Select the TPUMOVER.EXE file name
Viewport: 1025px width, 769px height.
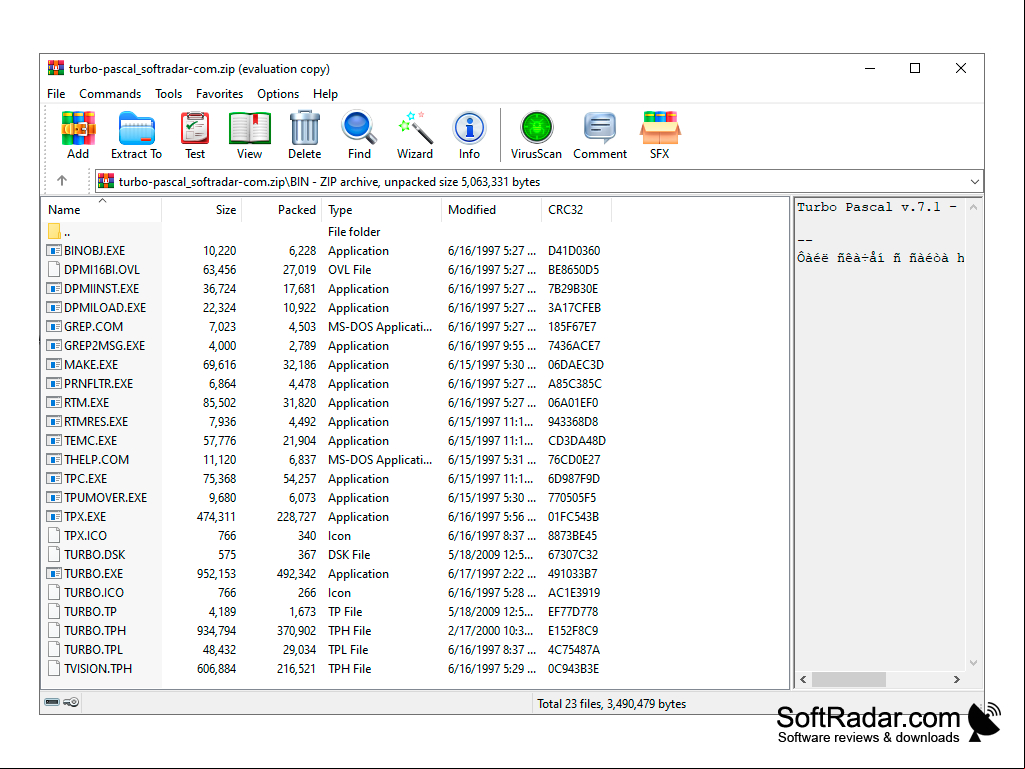tap(106, 497)
